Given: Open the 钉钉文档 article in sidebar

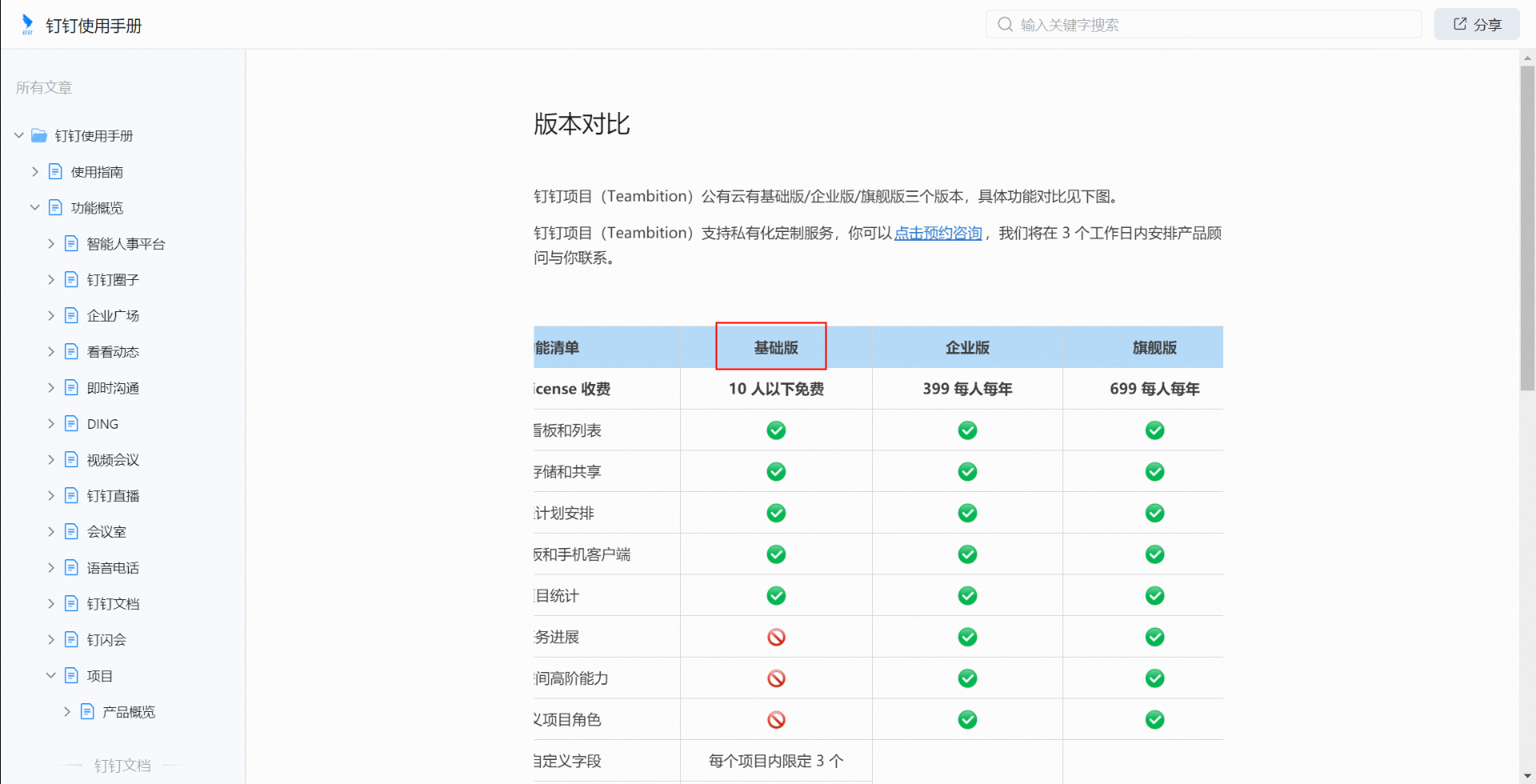Looking at the screenshot, I should point(113,604).
